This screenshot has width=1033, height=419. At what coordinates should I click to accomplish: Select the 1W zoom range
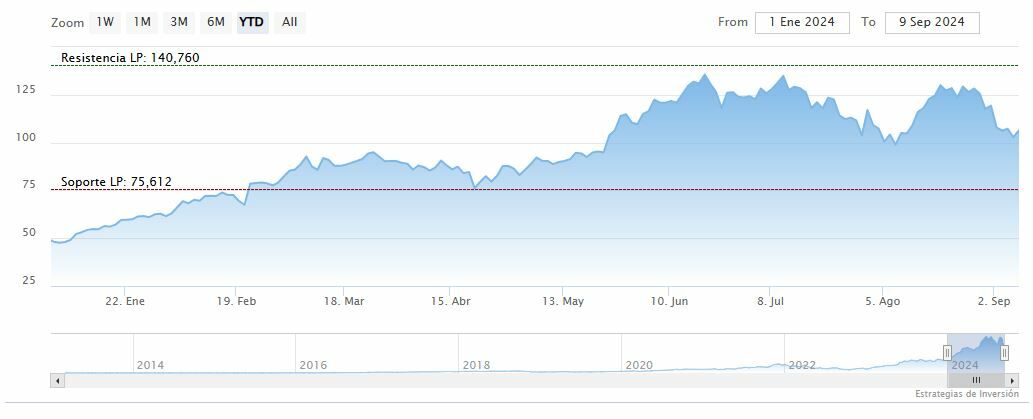105,22
